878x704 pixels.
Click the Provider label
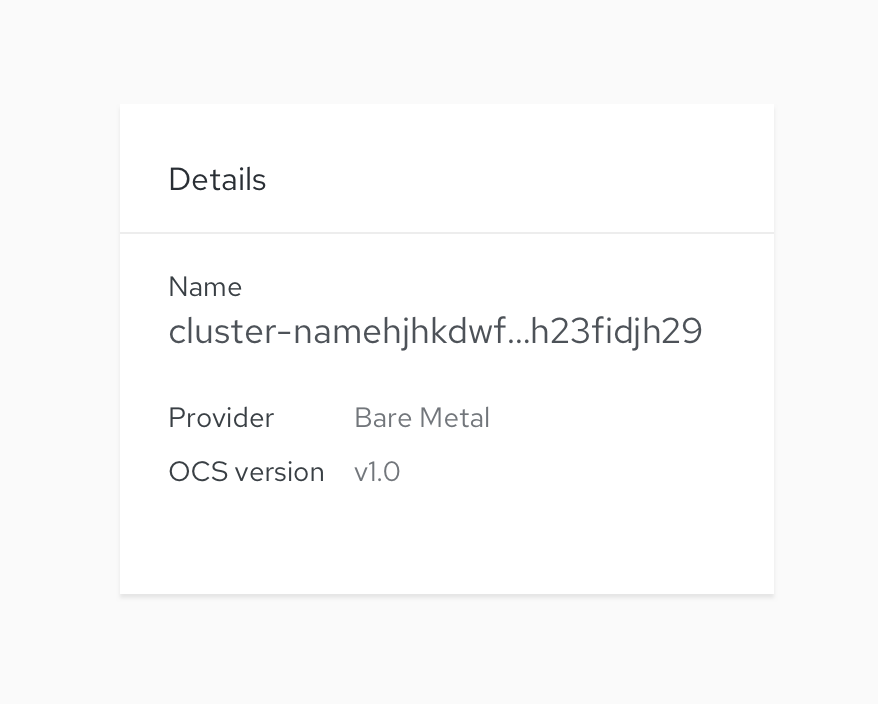[x=221, y=418]
